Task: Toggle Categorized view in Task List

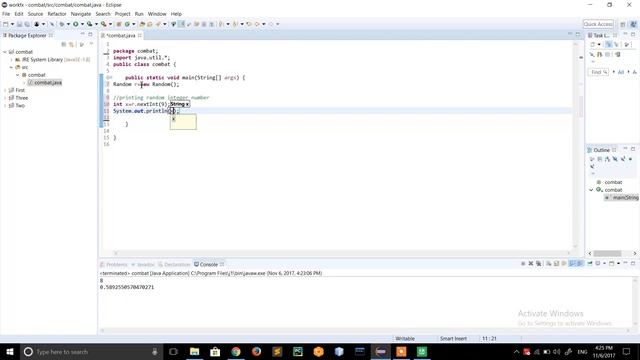Action: tap(609, 44)
